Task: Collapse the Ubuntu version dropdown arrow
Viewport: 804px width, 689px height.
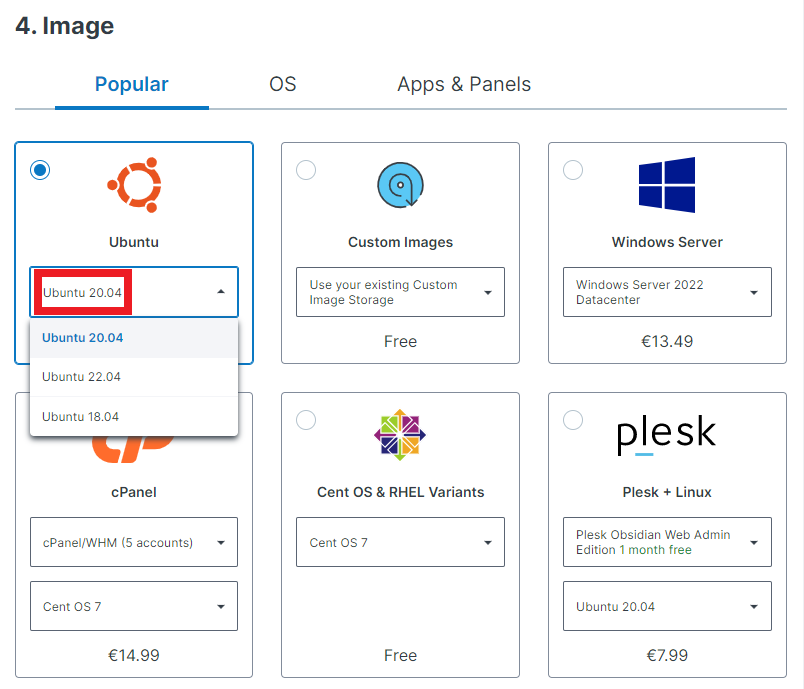Action: (x=221, y=292)
